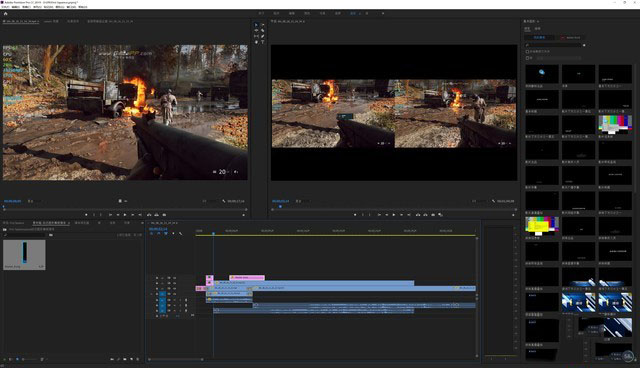The width and height of the screenshot is (640, 368).
Task: Adjust the Project panel thumbnail zoom slider
Action: [29, 359]
